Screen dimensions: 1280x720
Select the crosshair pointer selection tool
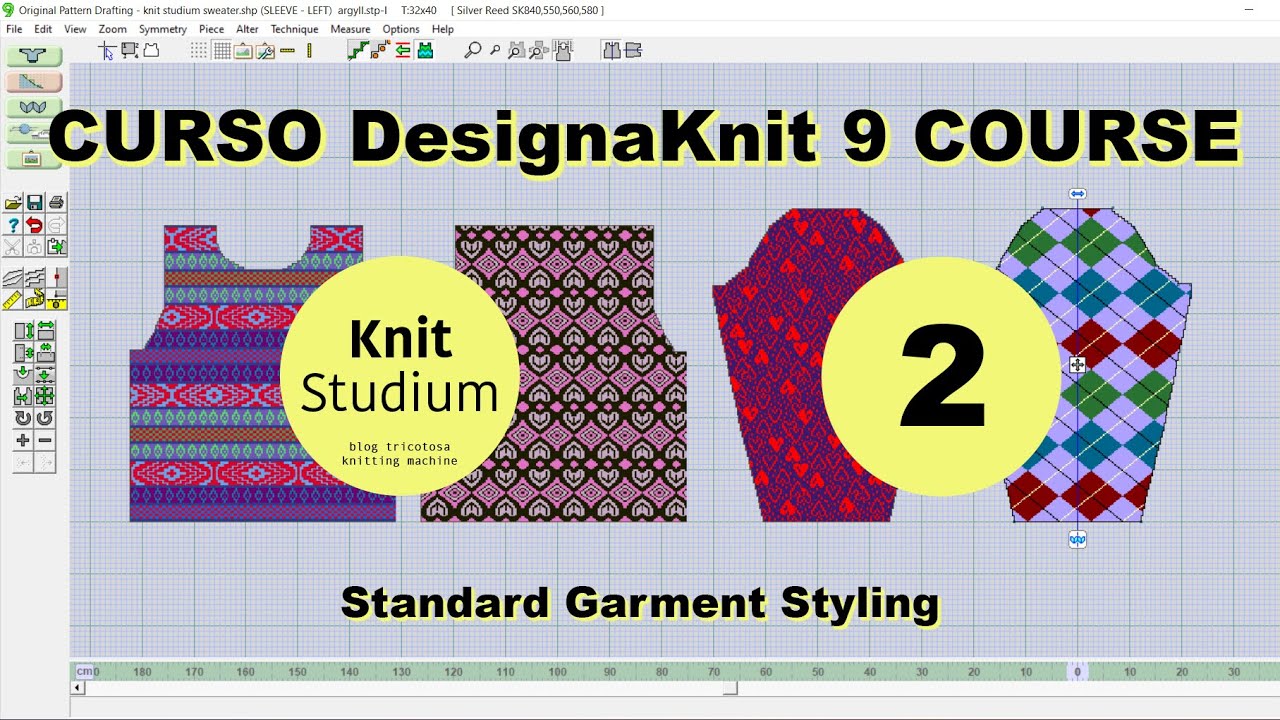point(106,50)
